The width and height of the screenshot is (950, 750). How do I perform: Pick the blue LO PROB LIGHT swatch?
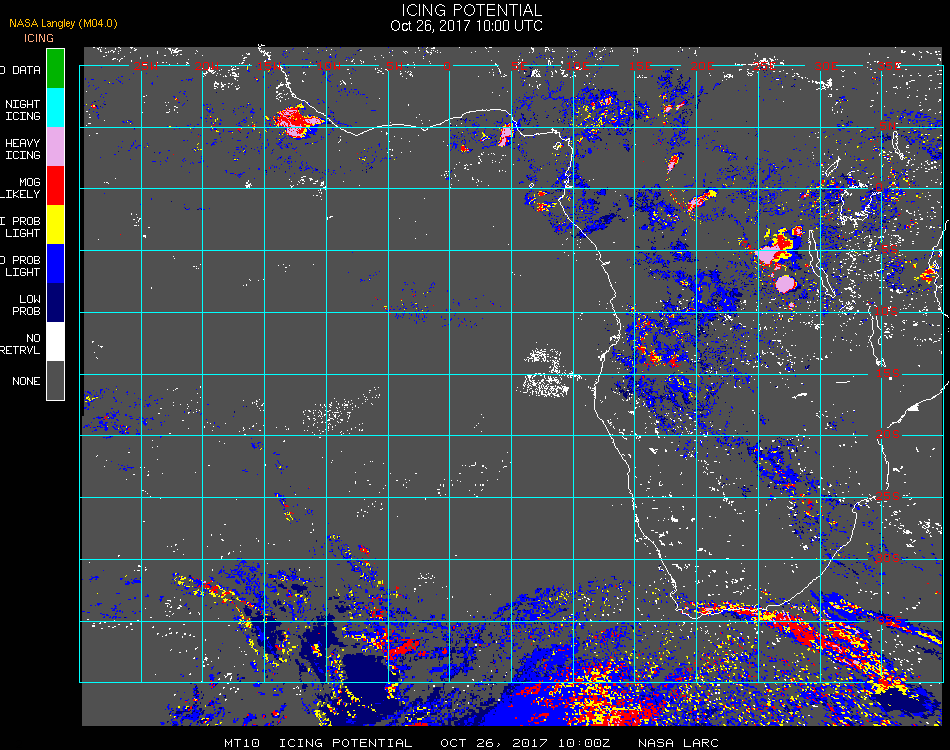(55, 264)
